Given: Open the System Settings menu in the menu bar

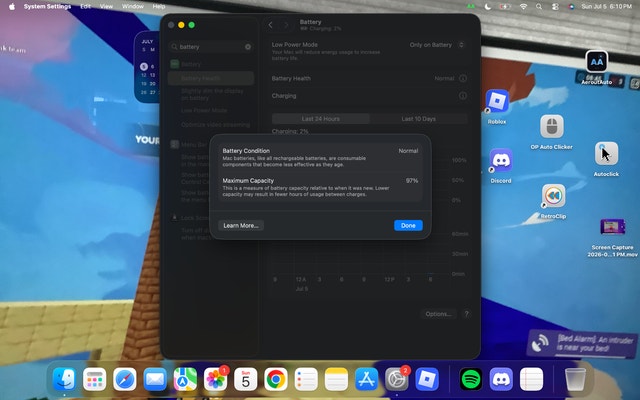Looking at the screenshot, I should tap(47, 7).
